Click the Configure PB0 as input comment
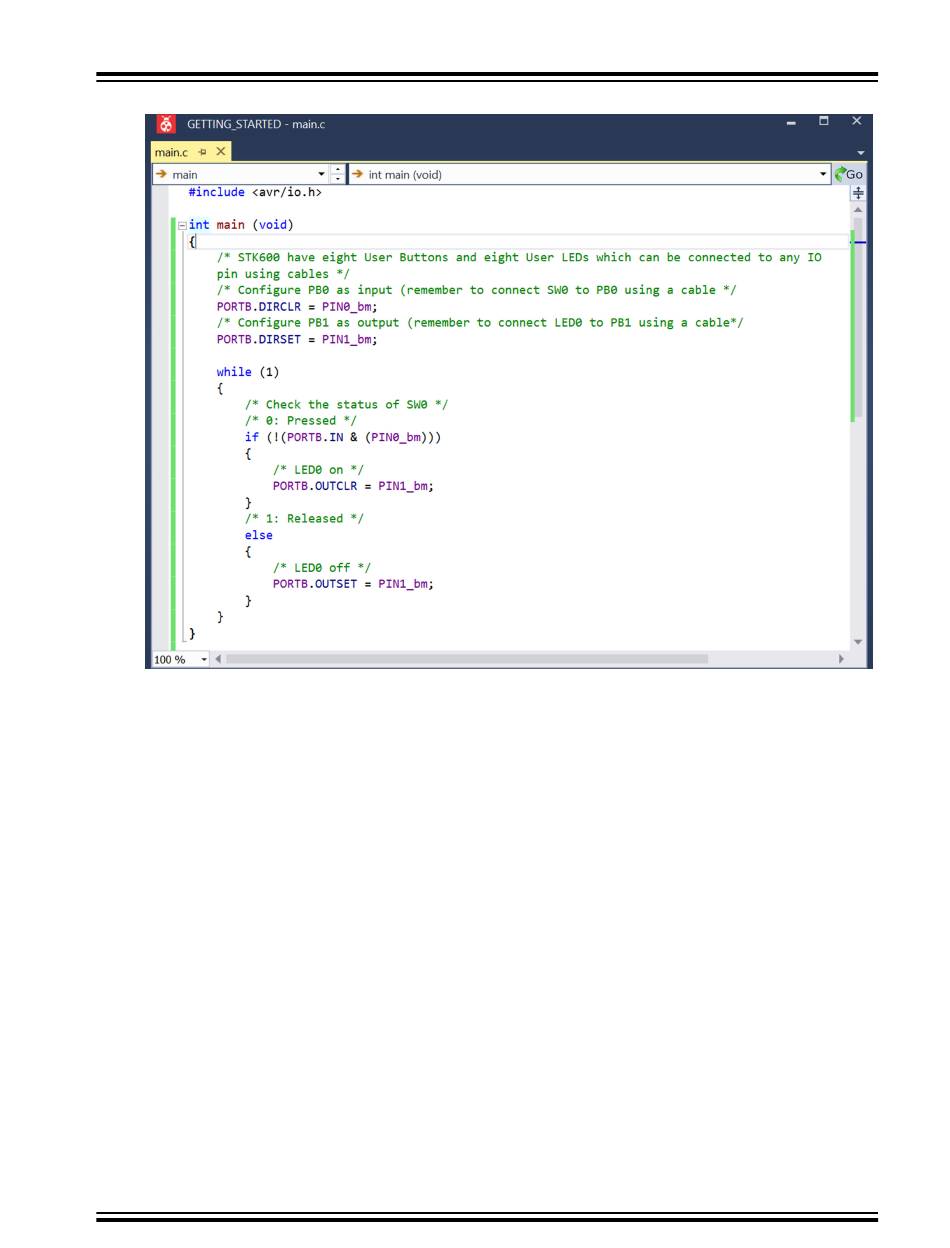Image resolution: width=950 pixels, height=1248 pixels. [476, 290]
